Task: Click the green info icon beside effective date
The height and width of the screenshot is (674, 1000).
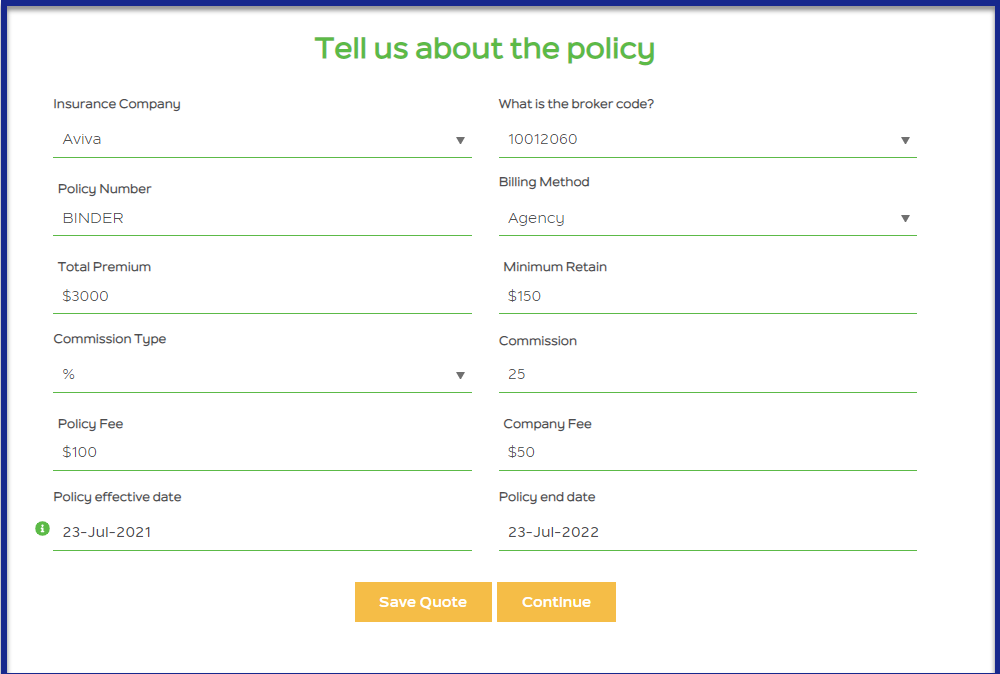Action: click(x=42, y=529)
